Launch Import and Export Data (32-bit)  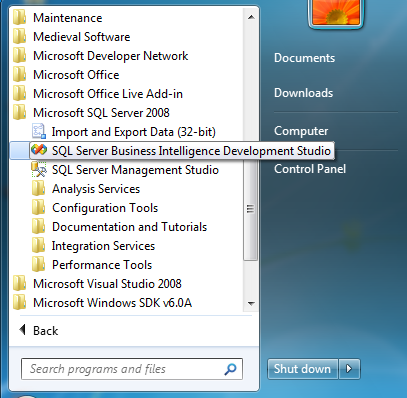point(134,132)
